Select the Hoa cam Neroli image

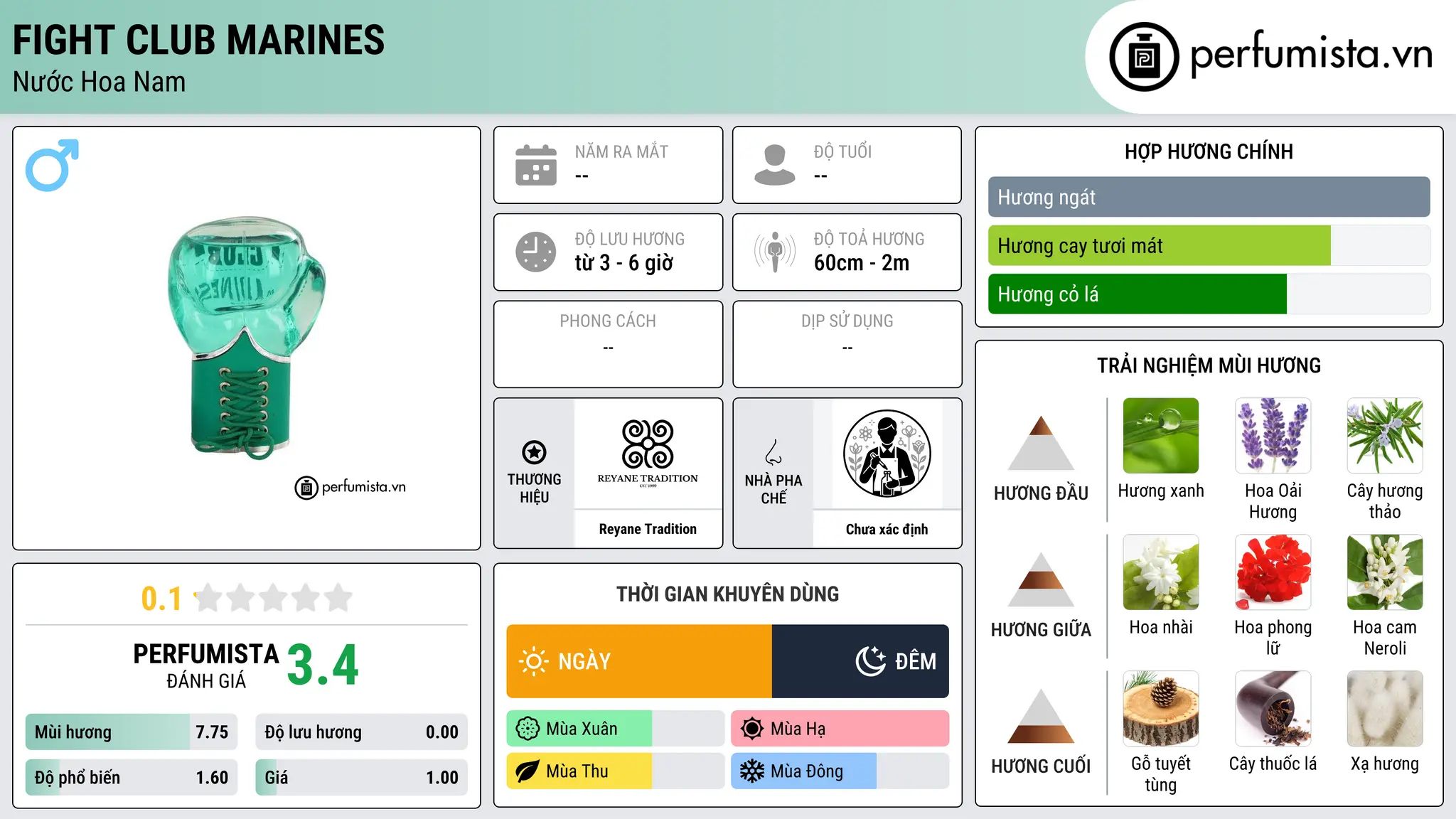tap(1385, 572)
